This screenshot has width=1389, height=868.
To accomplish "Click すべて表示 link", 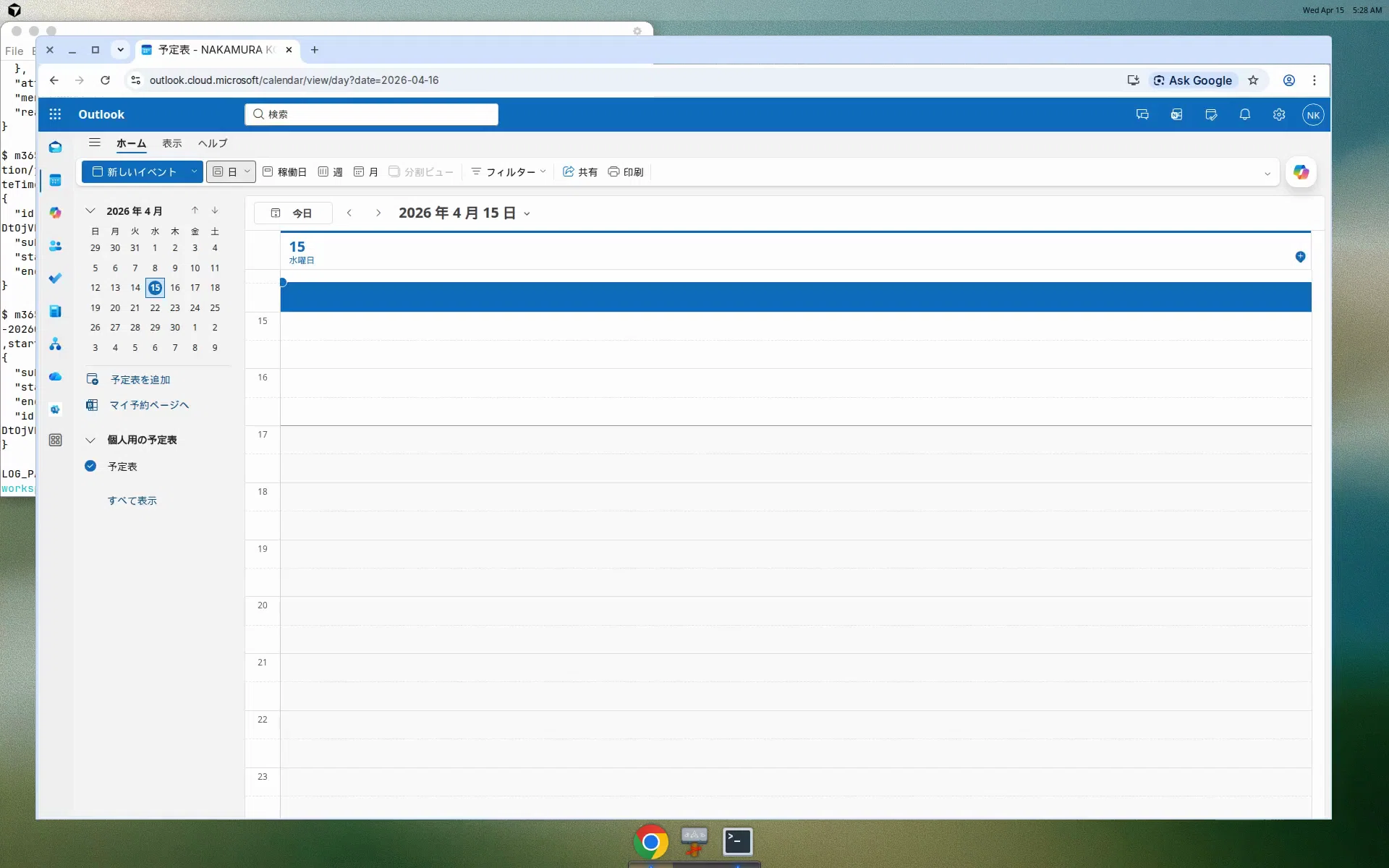I will tap(132, 501).
